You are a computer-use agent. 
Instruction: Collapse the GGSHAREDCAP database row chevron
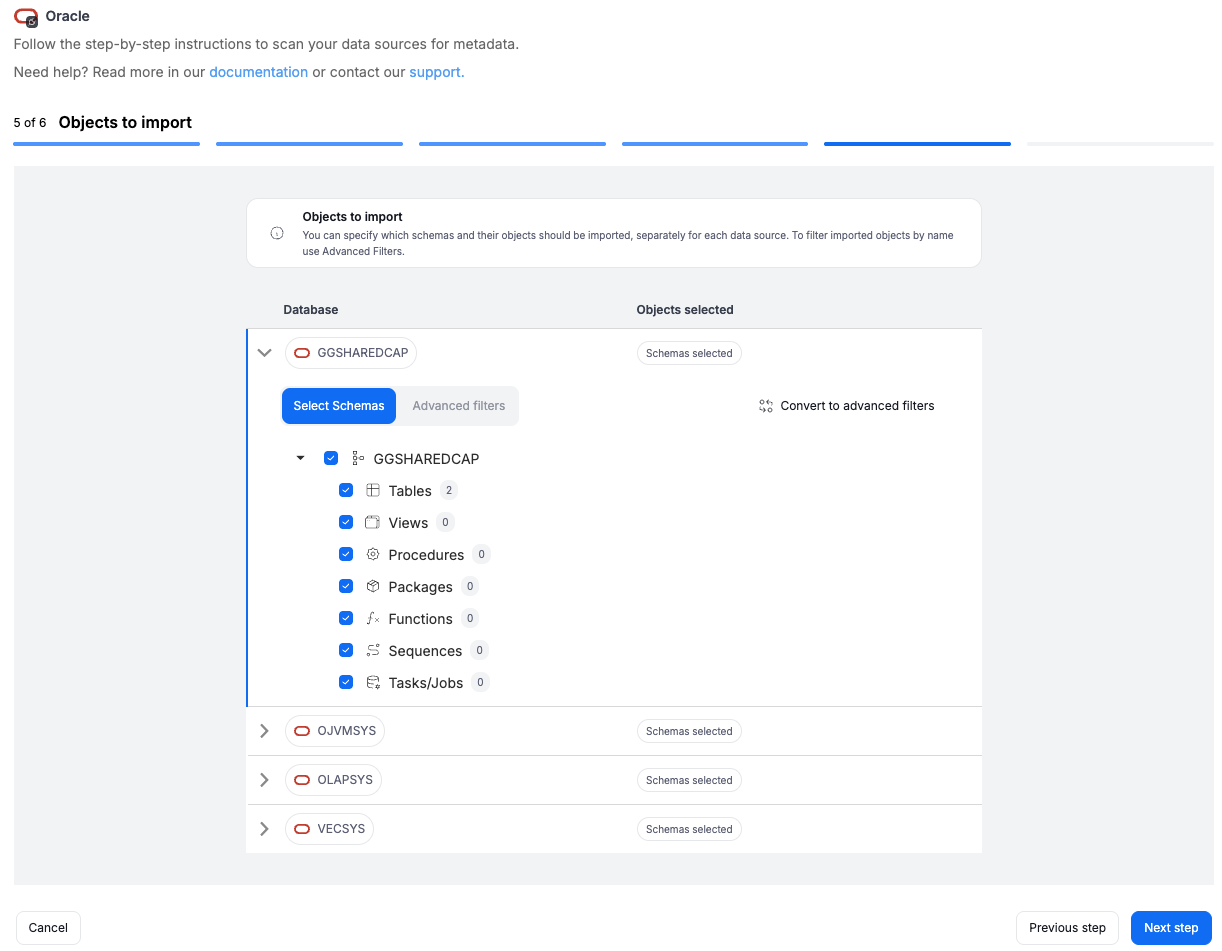click(x=264, y=353)
